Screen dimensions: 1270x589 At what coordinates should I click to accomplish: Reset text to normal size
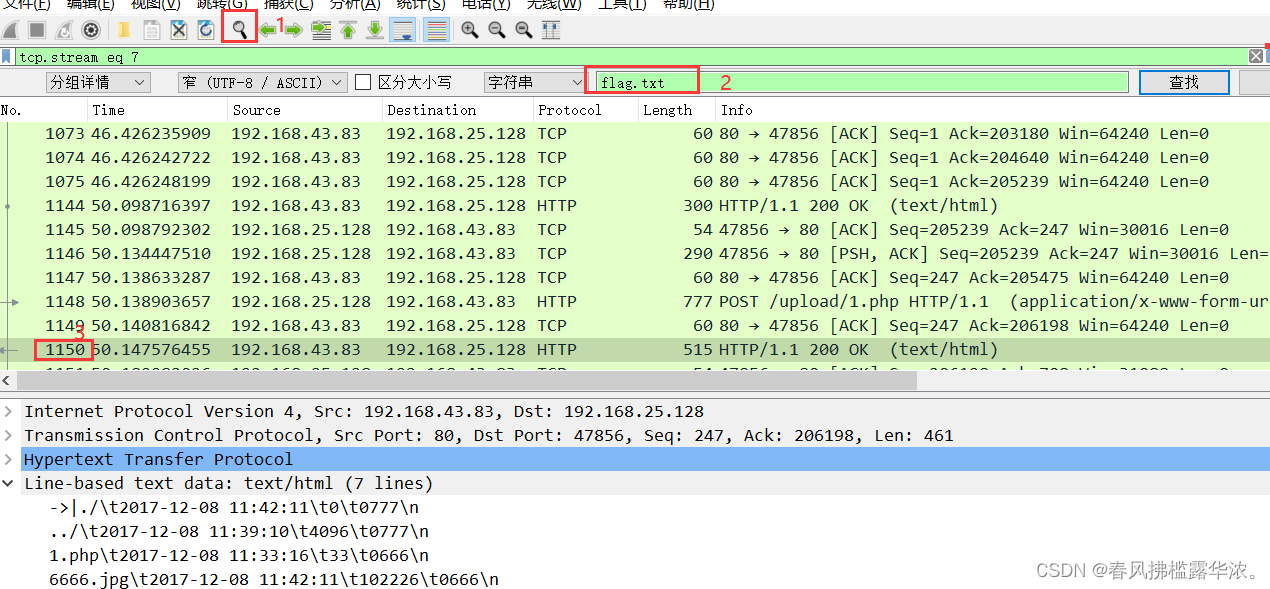(x=523, y=30)
